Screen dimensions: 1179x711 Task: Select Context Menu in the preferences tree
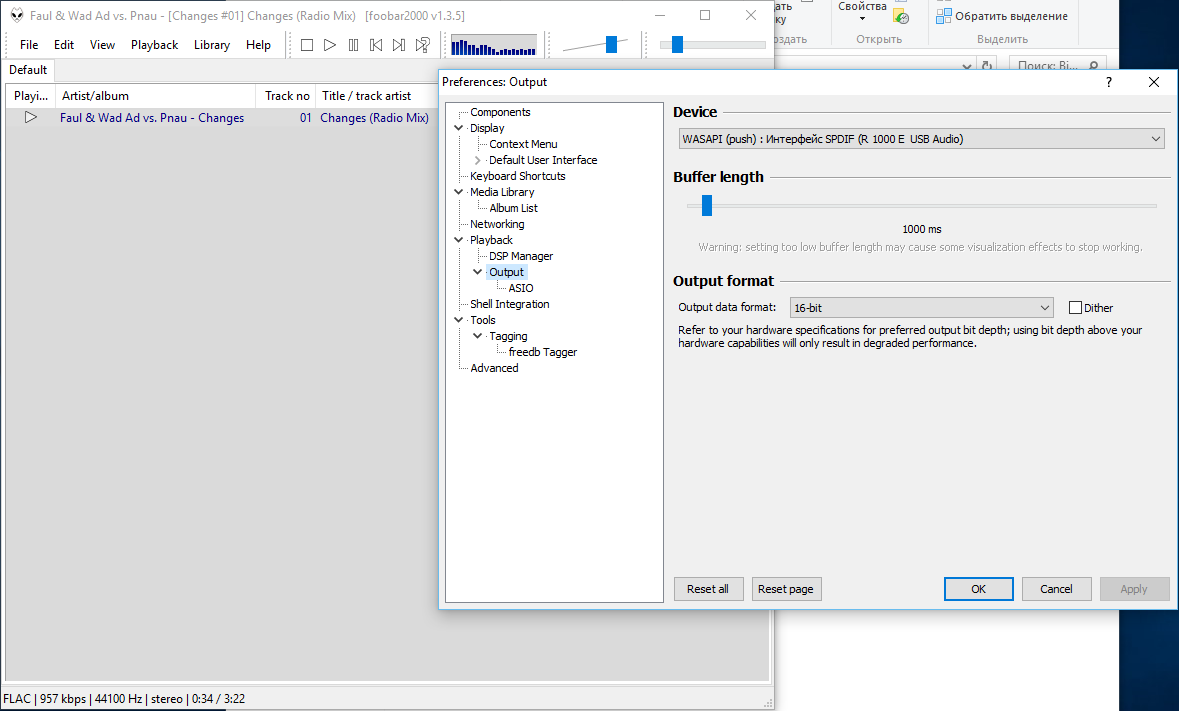[x=523, y=144]
